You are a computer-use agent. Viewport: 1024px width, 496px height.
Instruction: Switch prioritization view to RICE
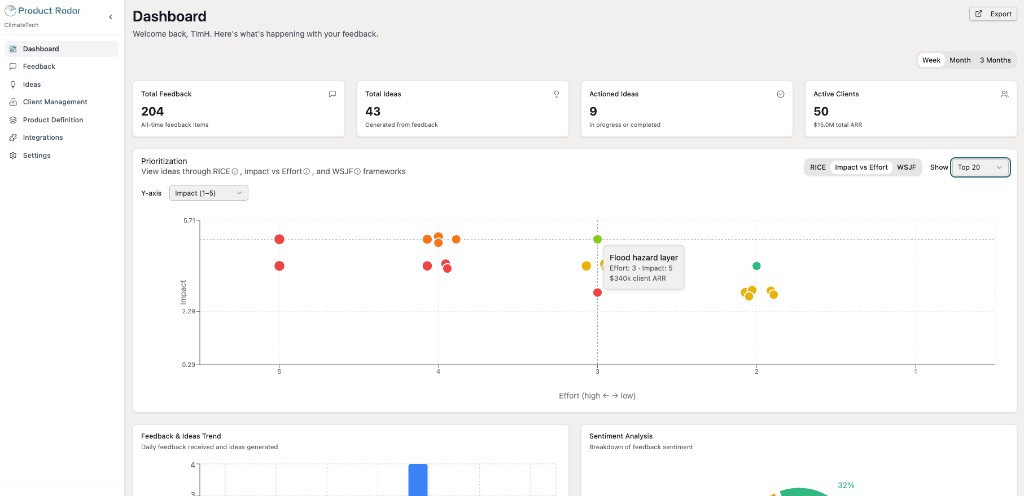818,167
